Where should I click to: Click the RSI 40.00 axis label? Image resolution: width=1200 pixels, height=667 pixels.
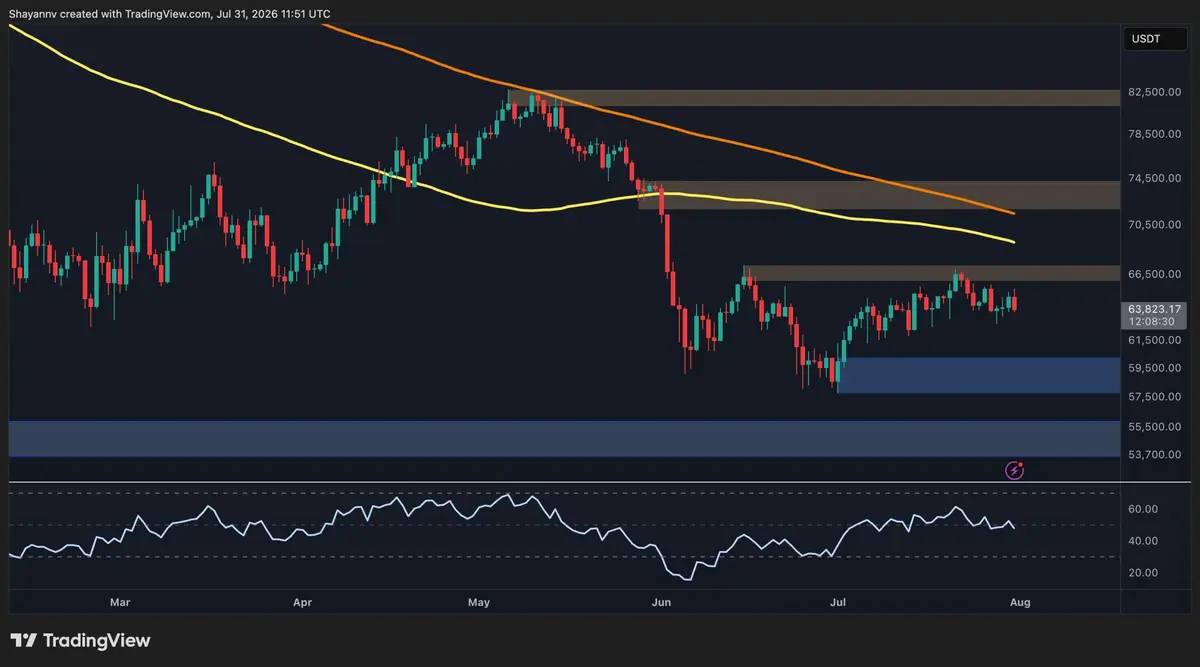pyautogui.click(x=1144, y=541)
